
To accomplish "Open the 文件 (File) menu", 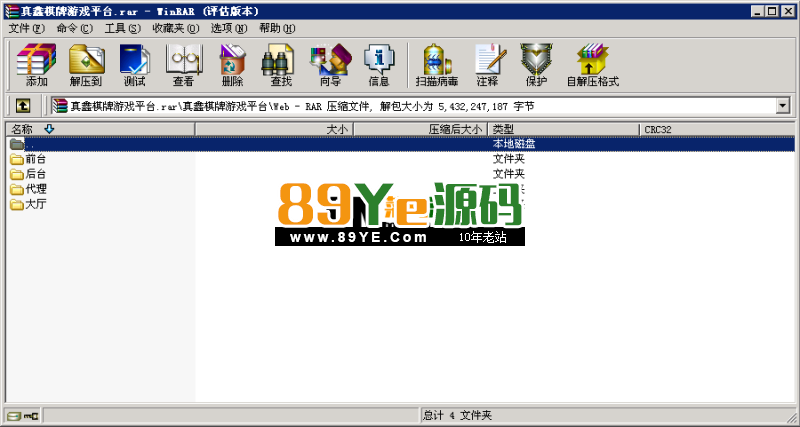I will pyautogui.click(x=26, y=28).
